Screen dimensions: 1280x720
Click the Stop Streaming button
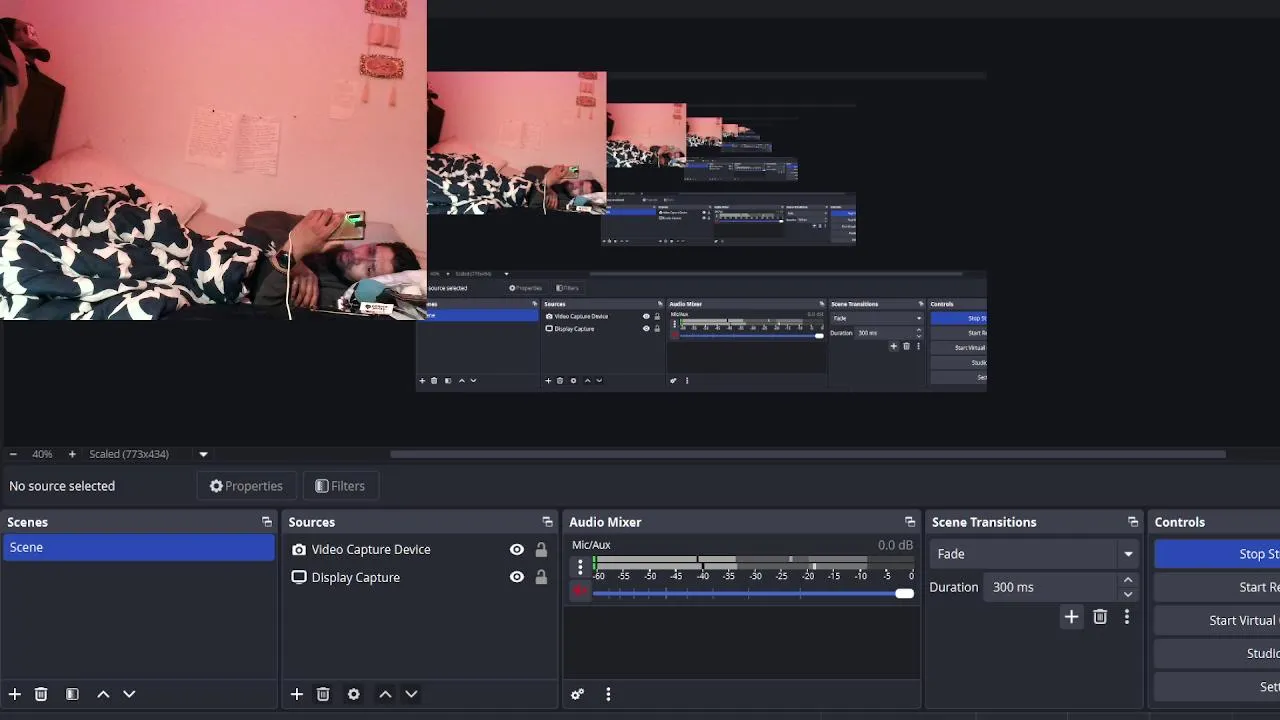[1217, 554]
